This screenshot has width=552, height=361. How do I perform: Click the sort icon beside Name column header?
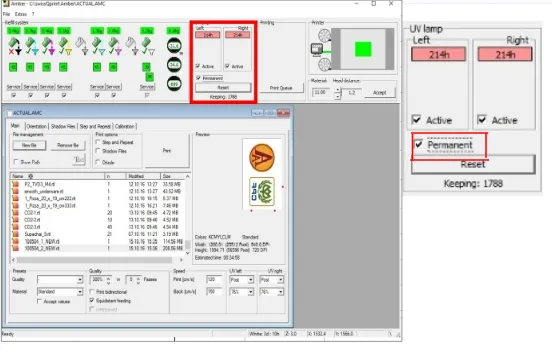31,176
